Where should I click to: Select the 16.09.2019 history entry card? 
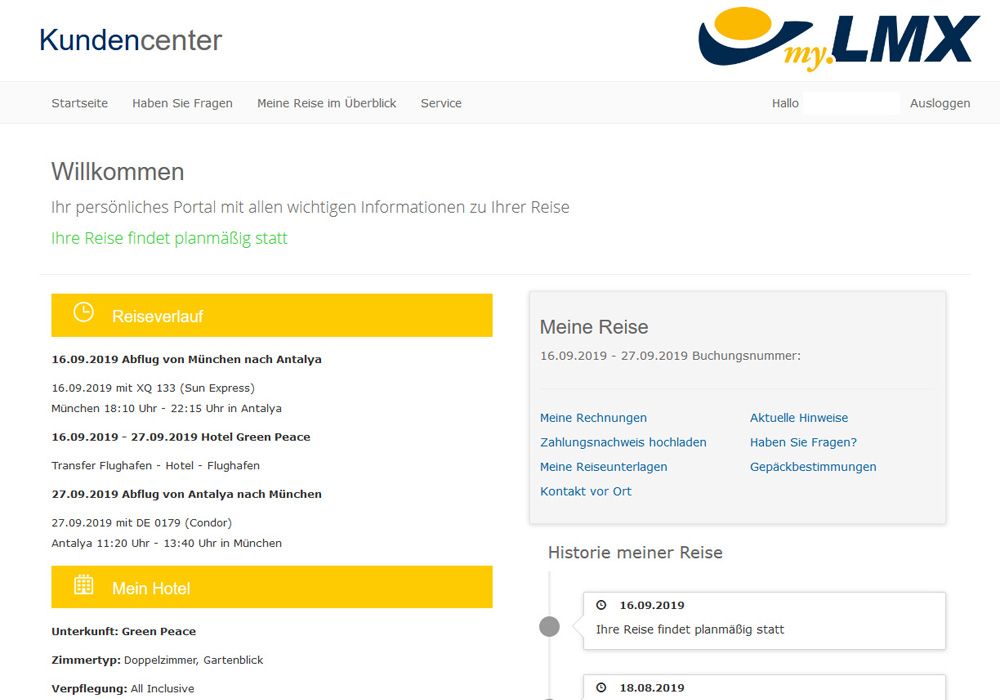(764, 621)
